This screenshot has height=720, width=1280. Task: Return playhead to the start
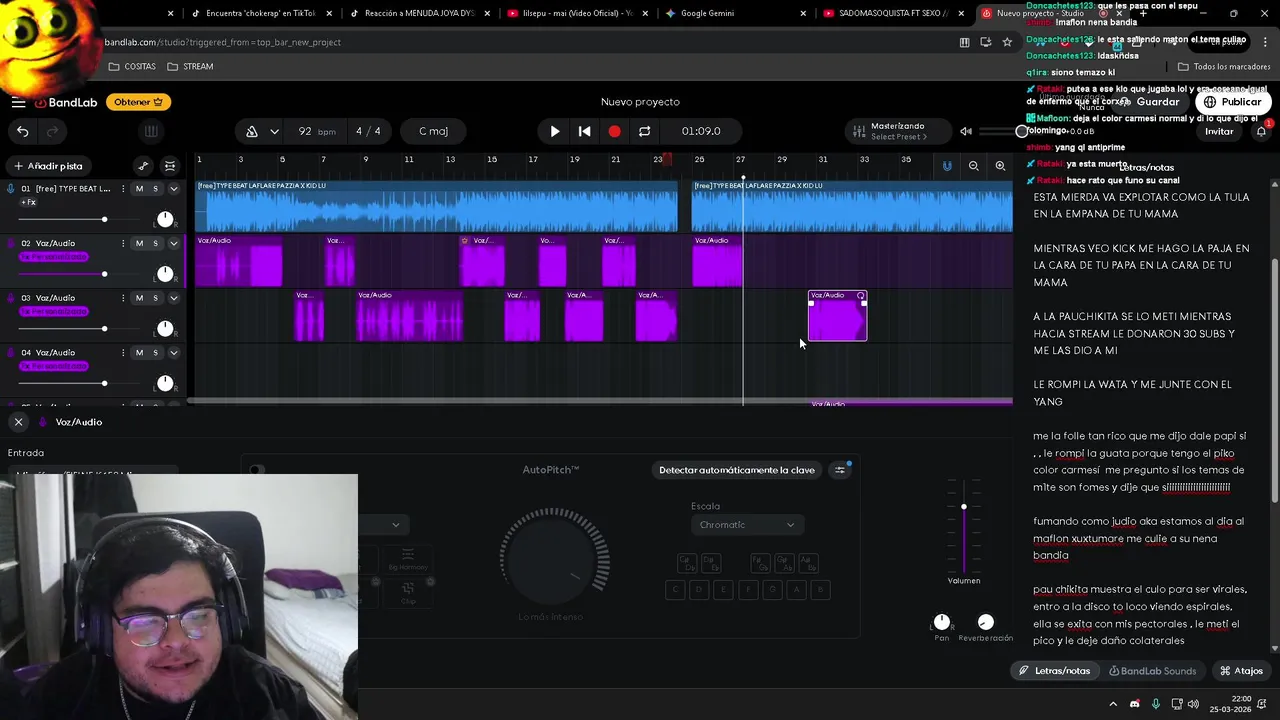click(585, 131)
